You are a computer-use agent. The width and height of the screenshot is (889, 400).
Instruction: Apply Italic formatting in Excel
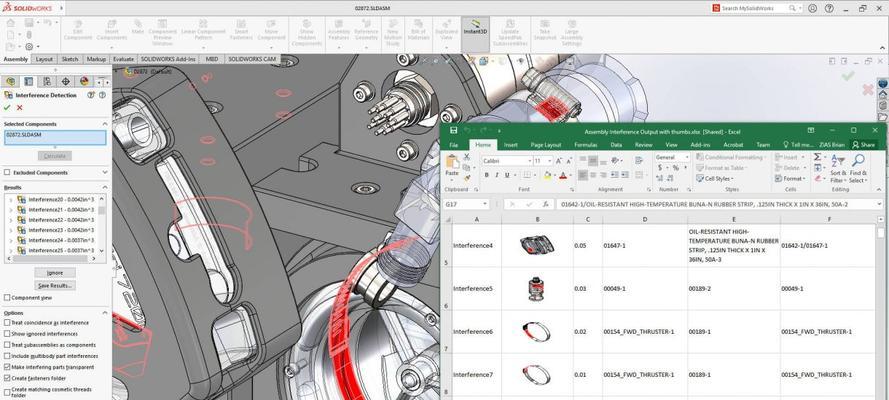[497, 175]
